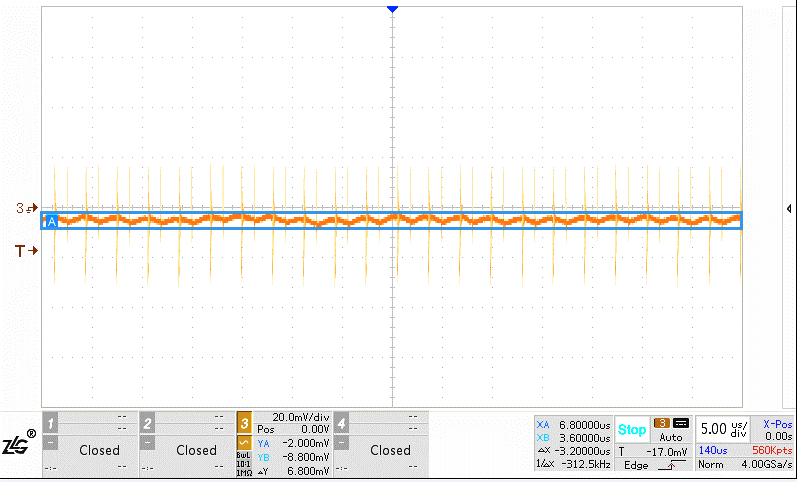The height and width of the screenshot is (482, 797).
Task: Click the channel 3 ground level marker
Action: coord(27,208)
